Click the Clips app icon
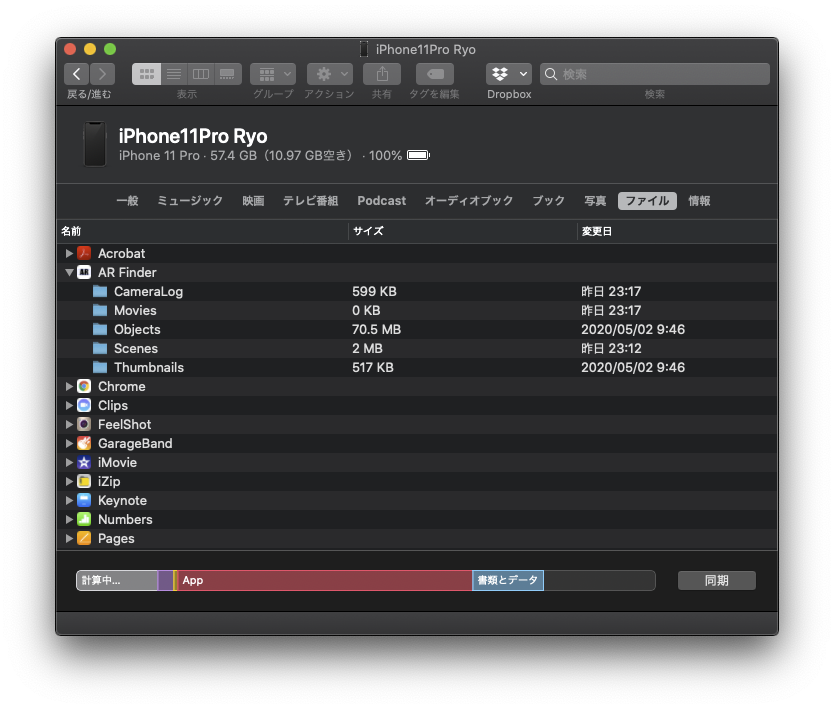Viewport: 834px width, 709px height. point(84,405)
